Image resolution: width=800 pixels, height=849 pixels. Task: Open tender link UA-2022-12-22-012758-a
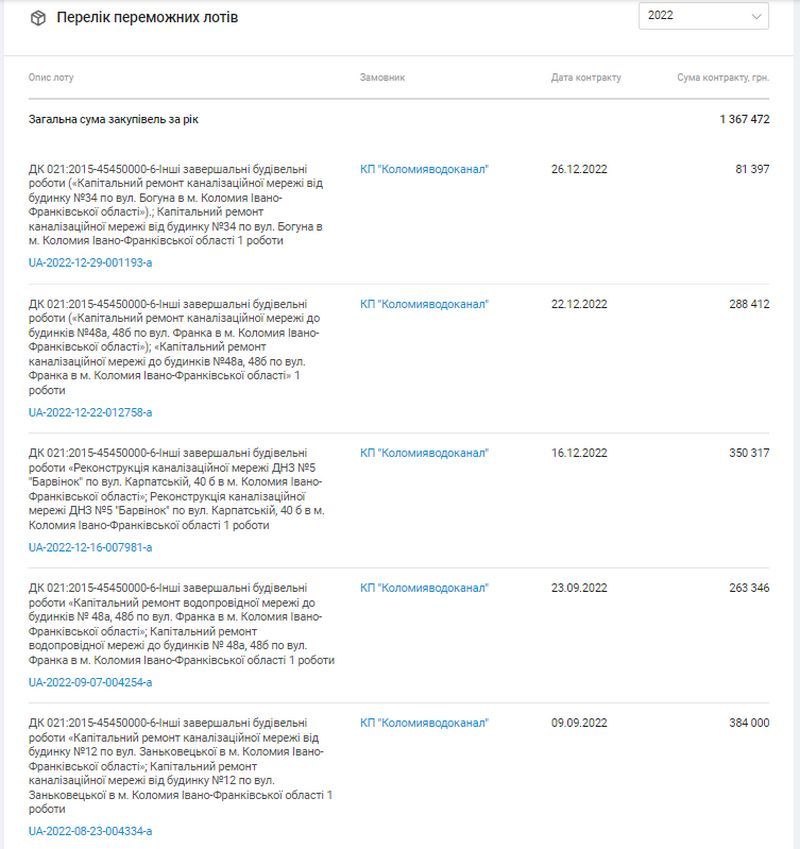point(90,412)
